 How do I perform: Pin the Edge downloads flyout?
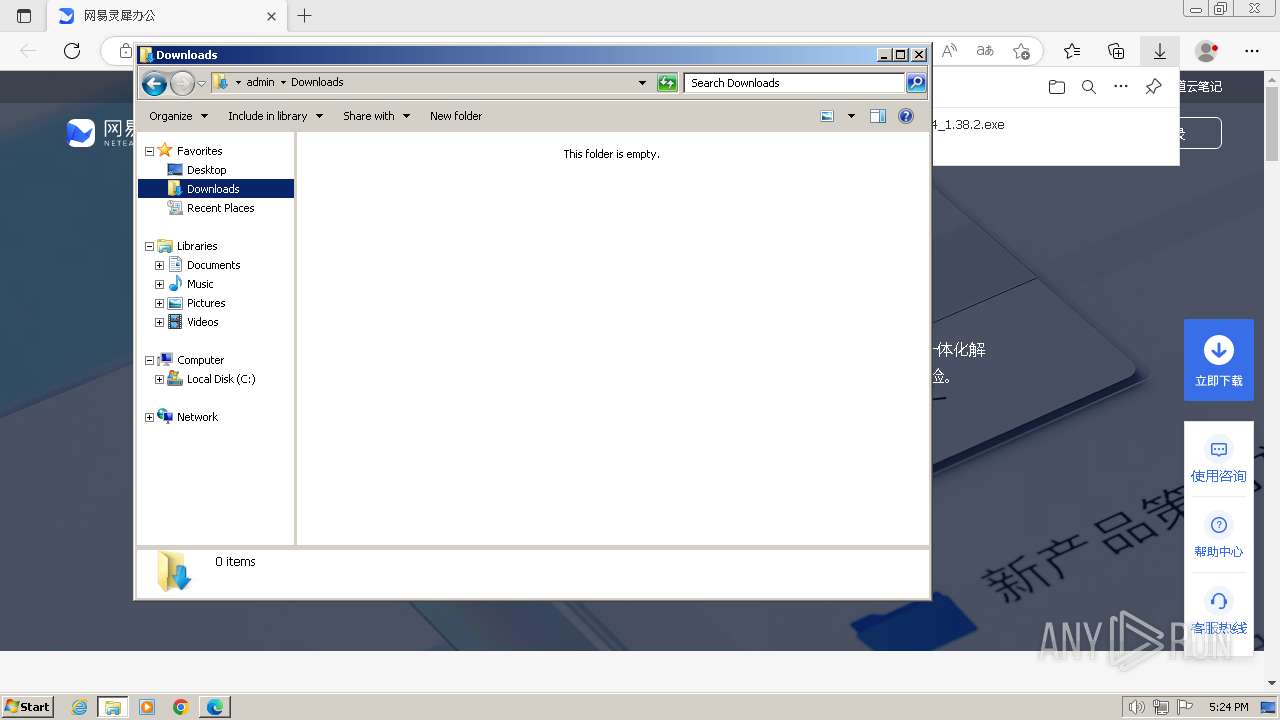tap(1153, 87)
